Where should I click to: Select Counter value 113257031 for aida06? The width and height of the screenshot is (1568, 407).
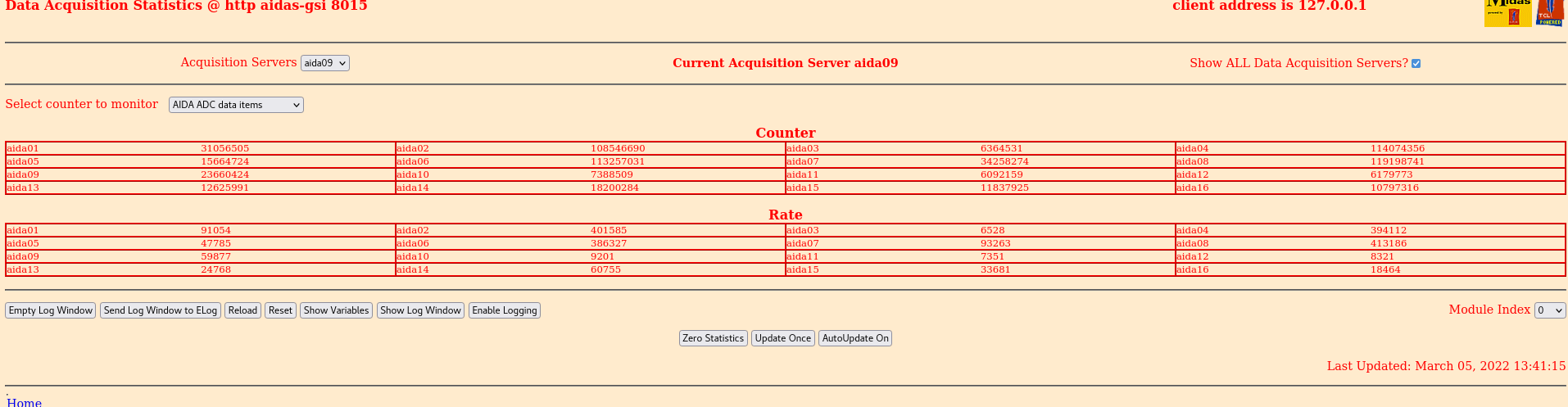618,161
